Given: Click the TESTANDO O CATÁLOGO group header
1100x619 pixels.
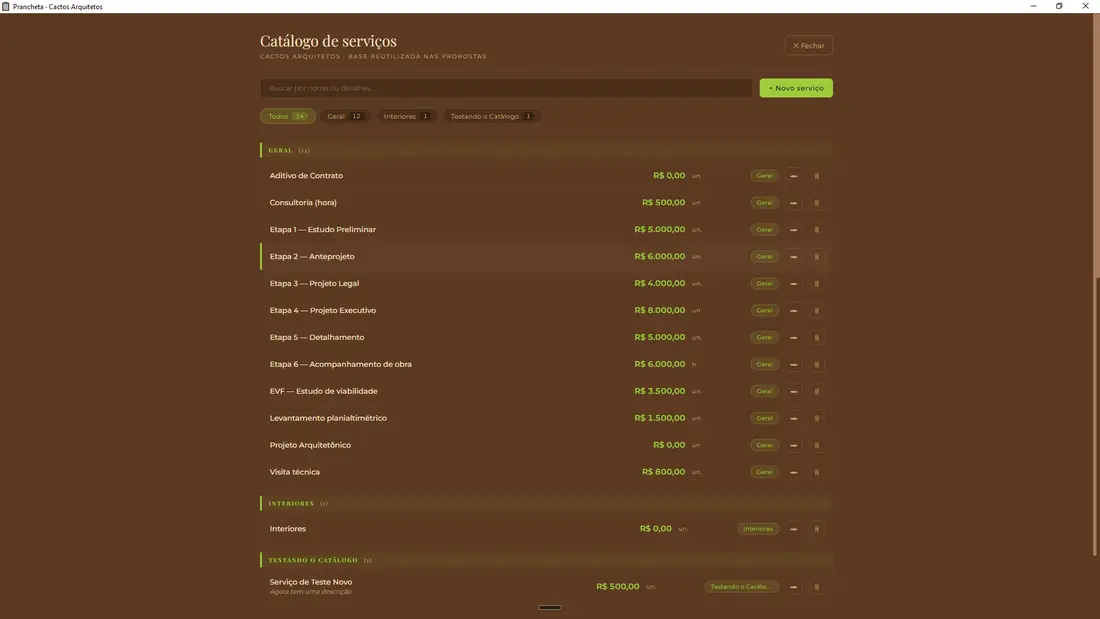Looking at the screenshot, I should tap(546, 560).
